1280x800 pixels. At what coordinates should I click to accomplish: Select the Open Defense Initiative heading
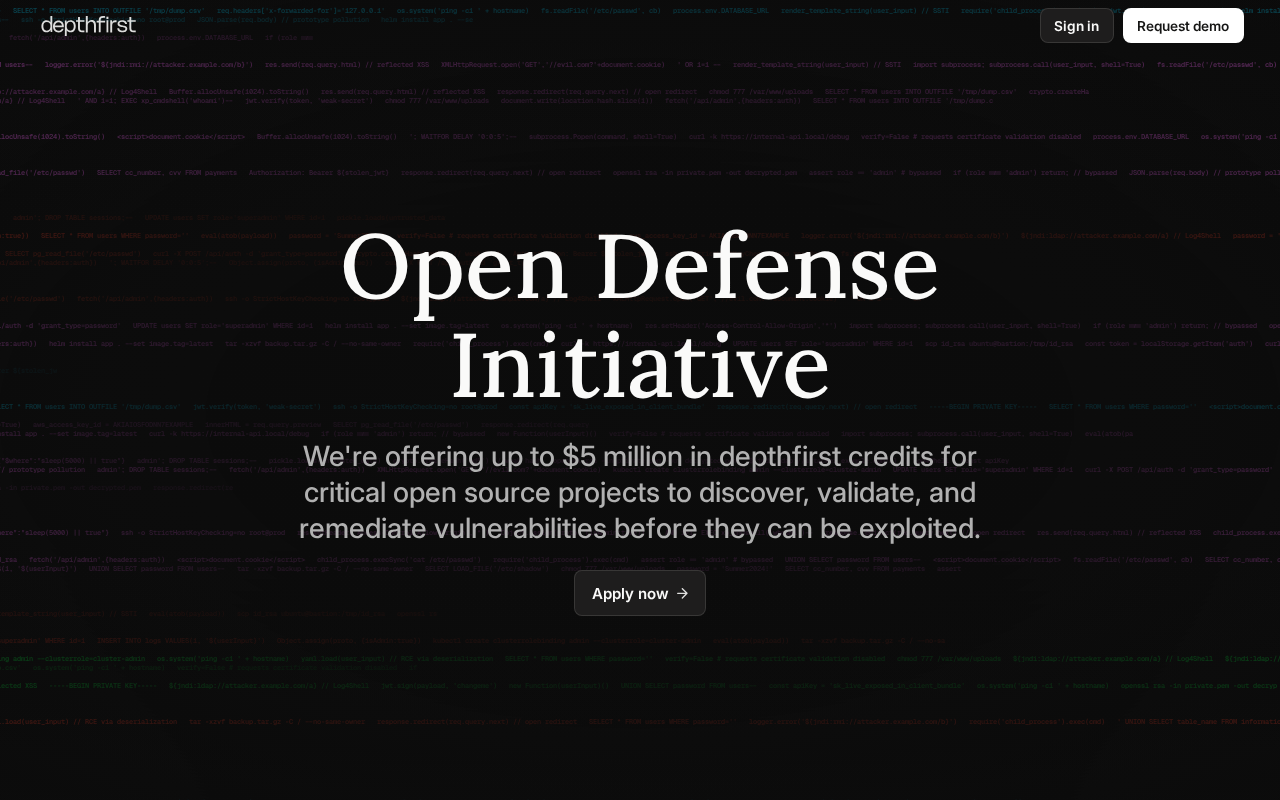[640, 315]
